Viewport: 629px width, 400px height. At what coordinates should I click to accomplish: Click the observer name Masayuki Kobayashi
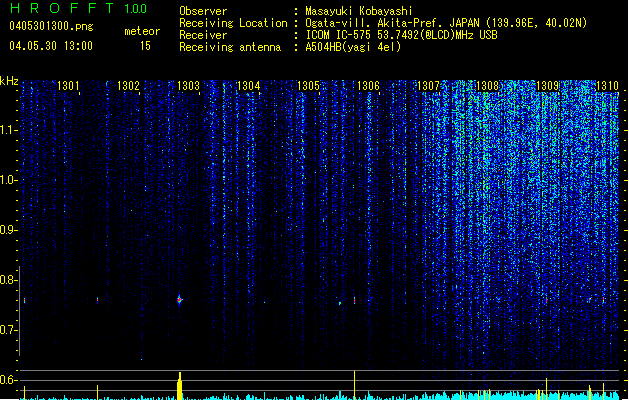(359, 11)
